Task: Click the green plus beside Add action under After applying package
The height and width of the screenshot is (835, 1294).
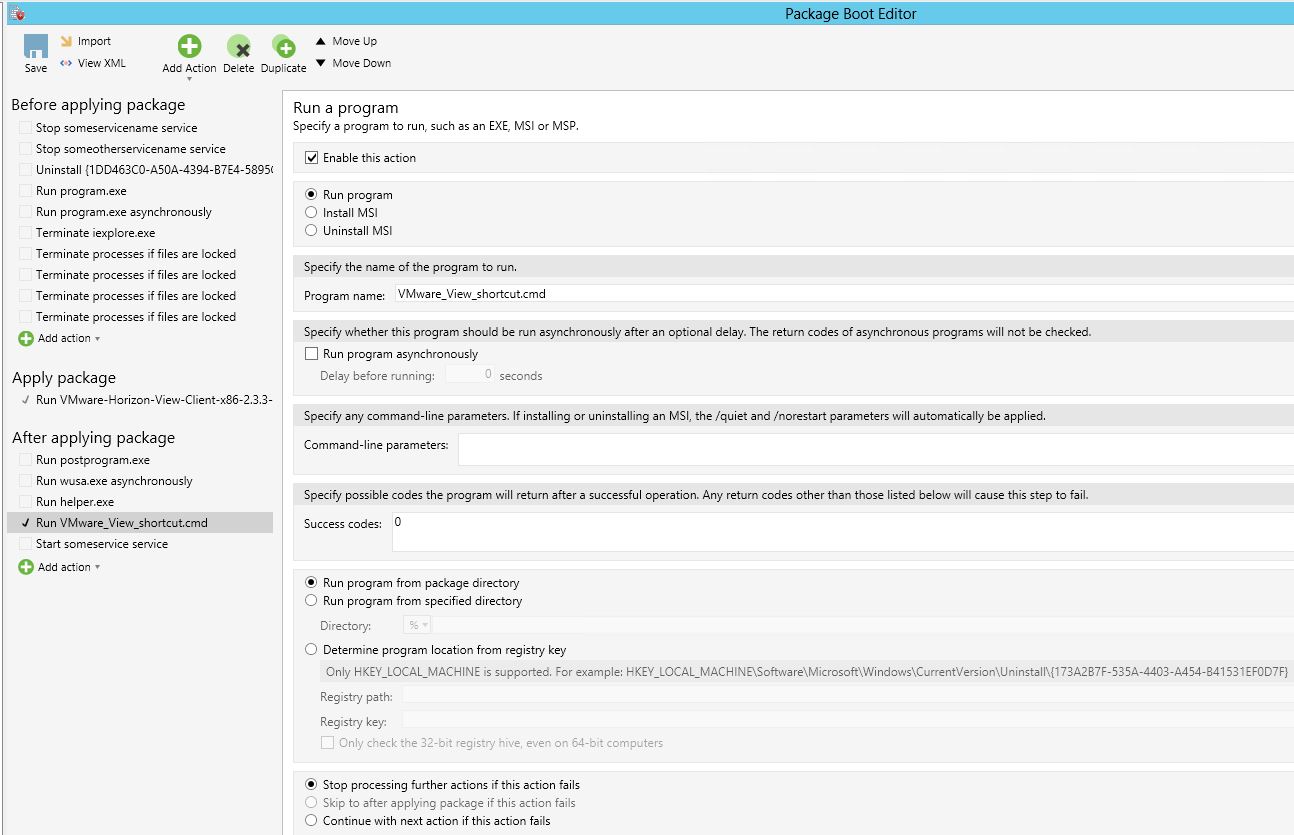Action: click(x=26, y=567)
